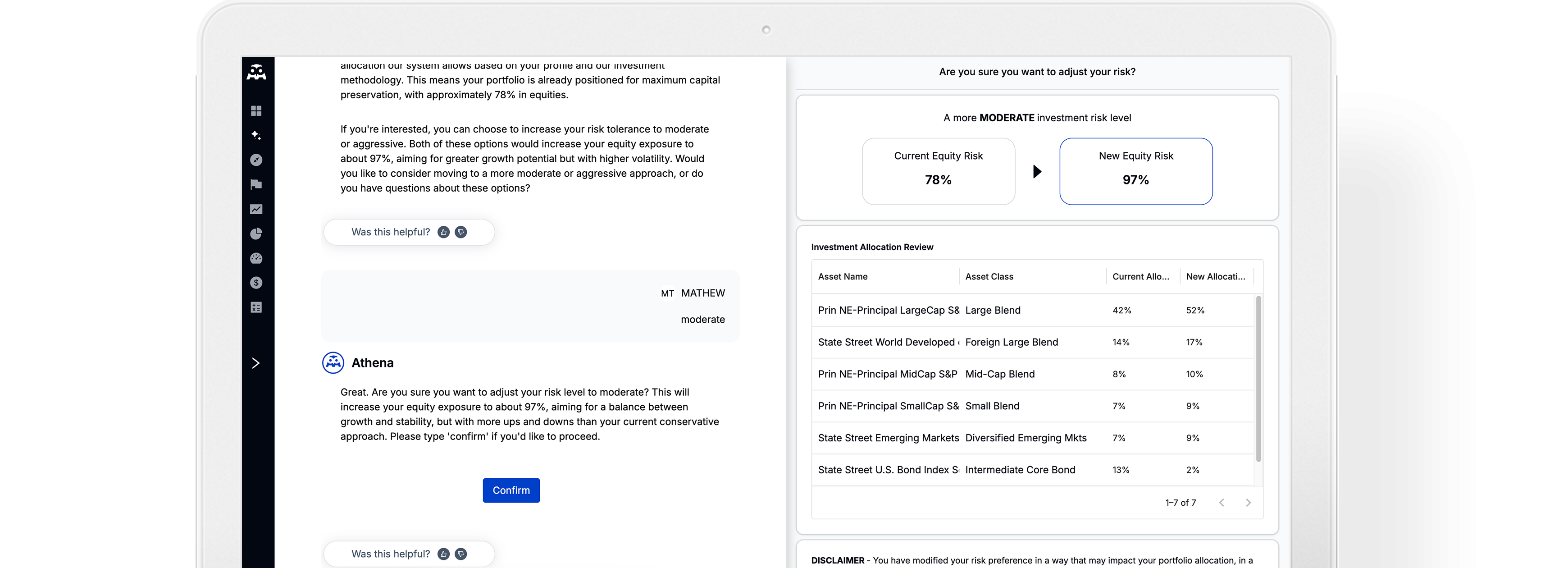Open the dashboard grid icon
The width and height of the screenshot is (1568, 568).
(x=256, y=111)
